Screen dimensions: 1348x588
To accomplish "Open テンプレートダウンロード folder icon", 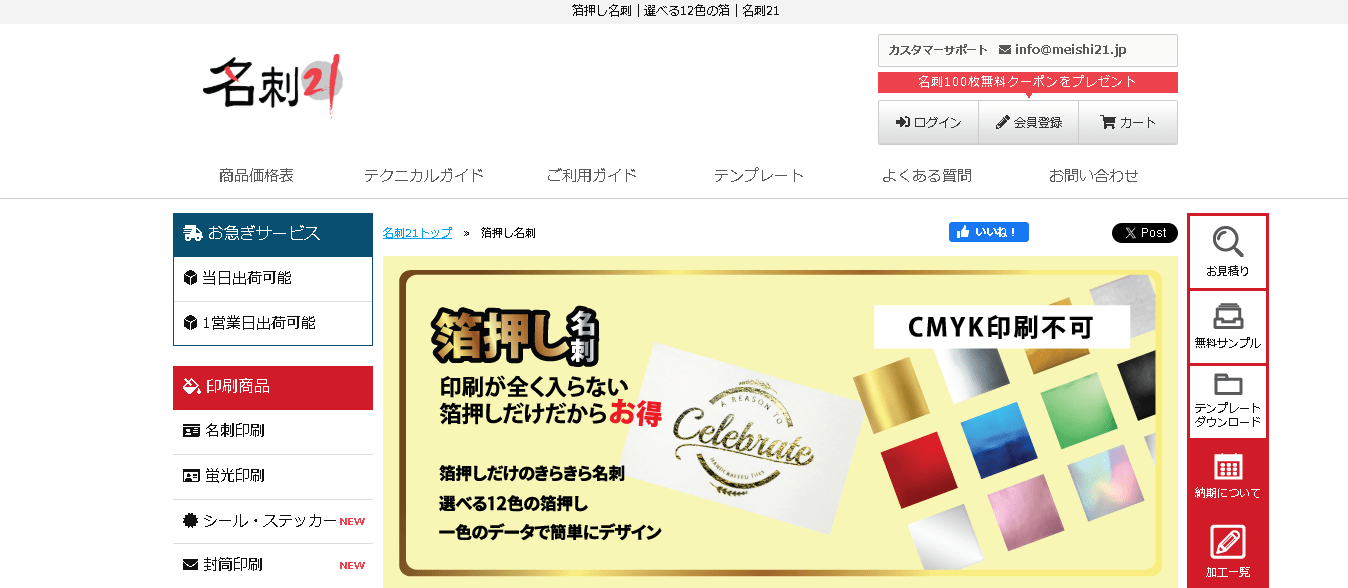I will point(1227,384).
